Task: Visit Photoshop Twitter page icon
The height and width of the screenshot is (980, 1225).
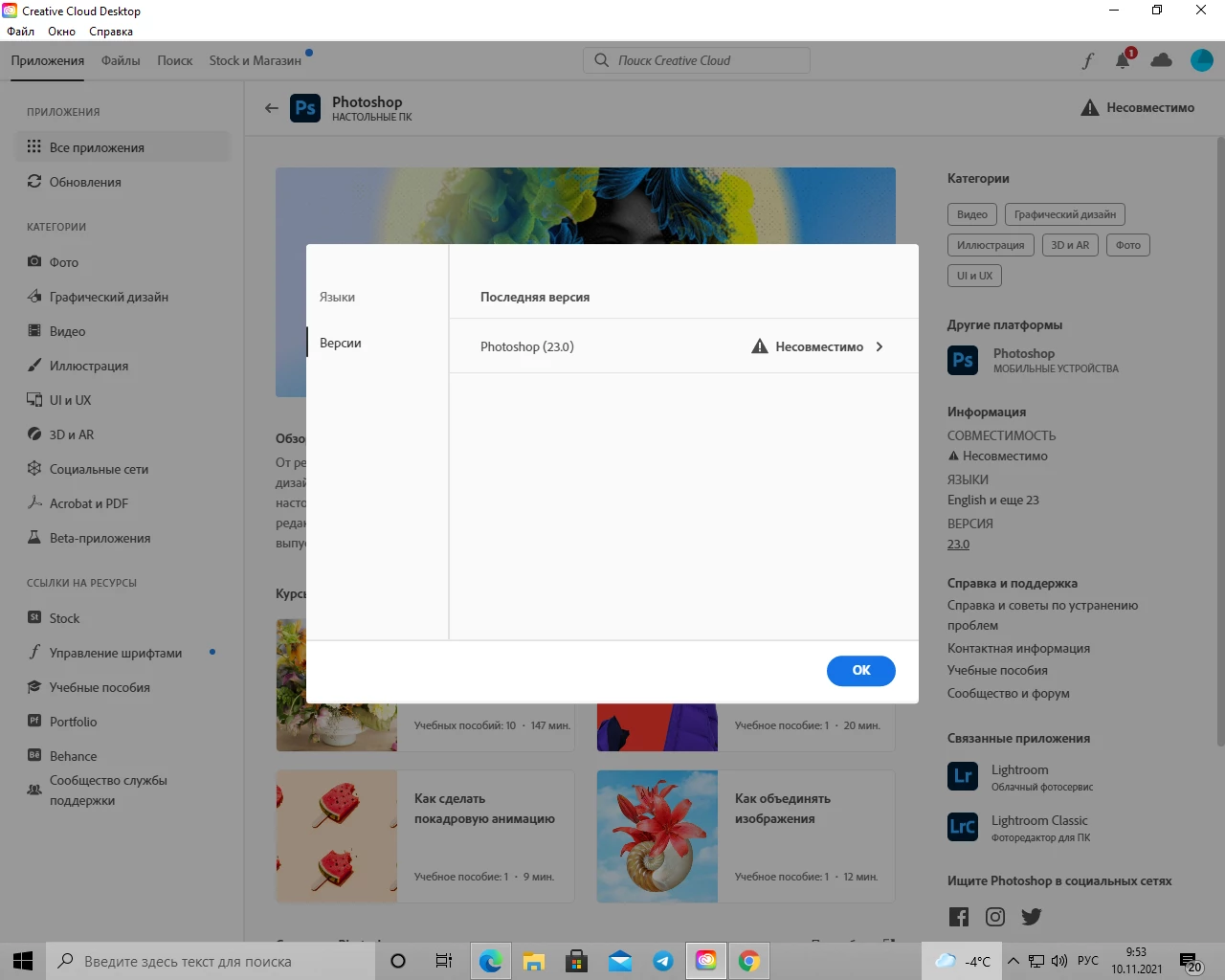Action: 1032,917
